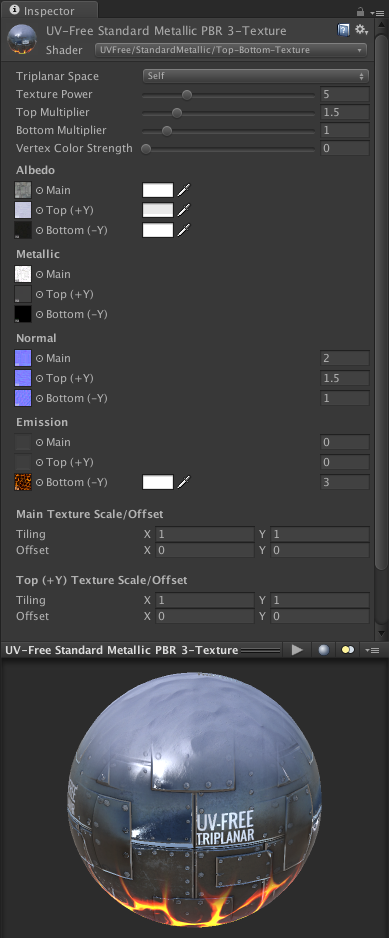The width and height of the screenshot is (389, 938).
Task: Click the Normal Main value field
Action: (345, 358)
